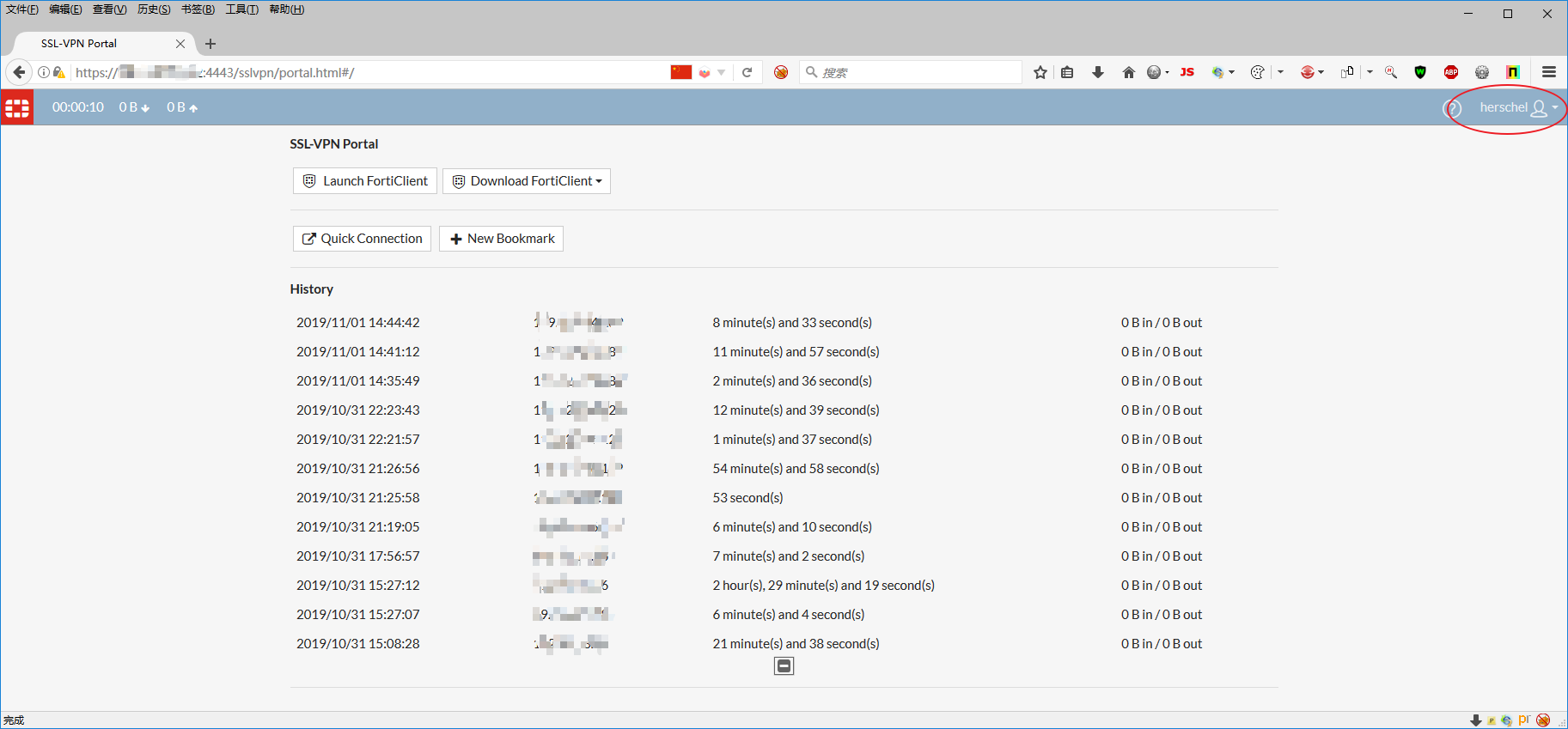Expand dropdown arrow after clipboard extension icon
Screen dimensions: 1568x729
point(1370,72)
